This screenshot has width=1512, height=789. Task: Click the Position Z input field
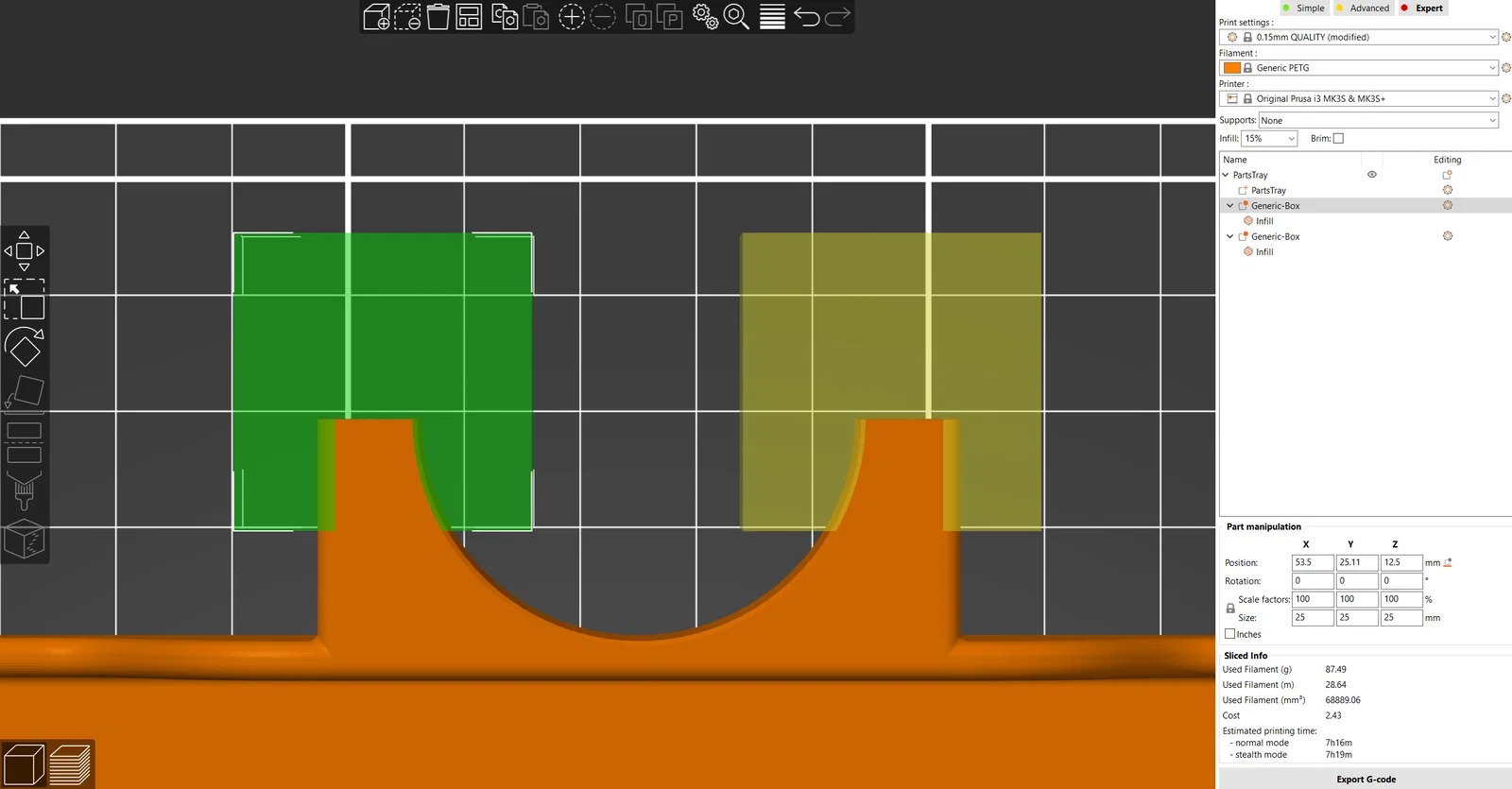tap(1401, 562)
